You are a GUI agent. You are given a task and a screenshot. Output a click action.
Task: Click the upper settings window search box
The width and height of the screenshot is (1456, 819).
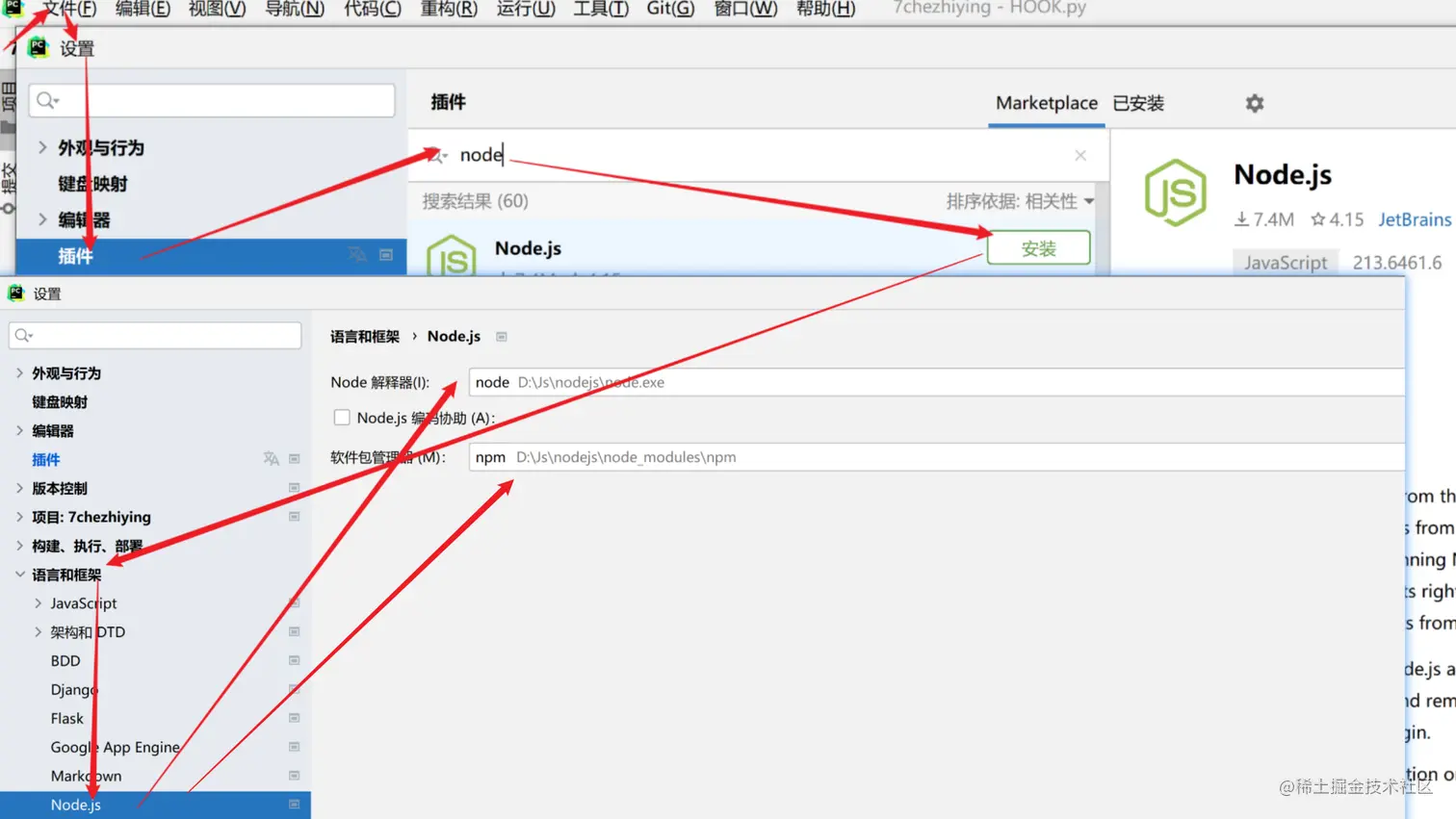coord(212,100)
